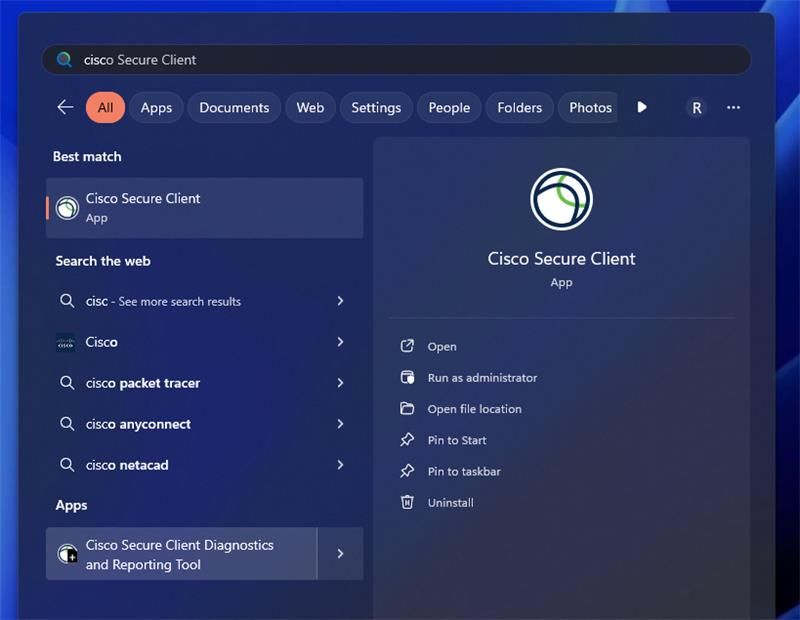Image resolution: width=800 pixels, height=620 pixels.
Task: Open Cisco Secure Client best match result
Action: pos(204,208)
